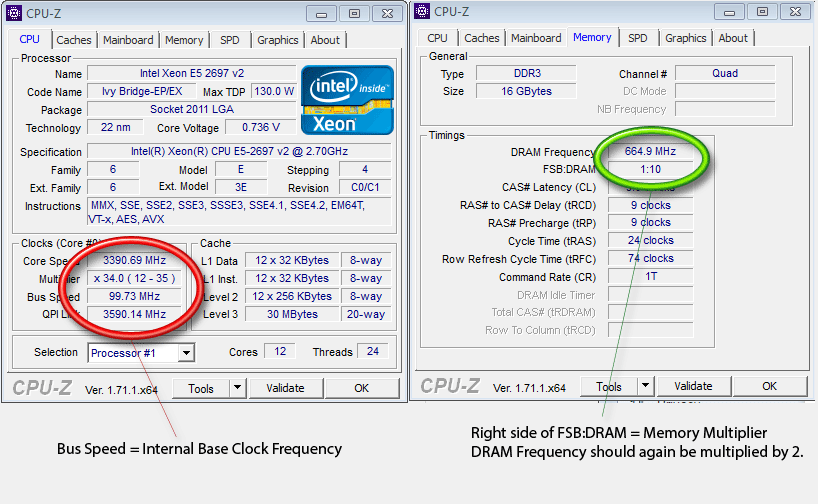Open the Caches tab in left window
Viewport: 818px width, 504px height.
coord(74,40)
